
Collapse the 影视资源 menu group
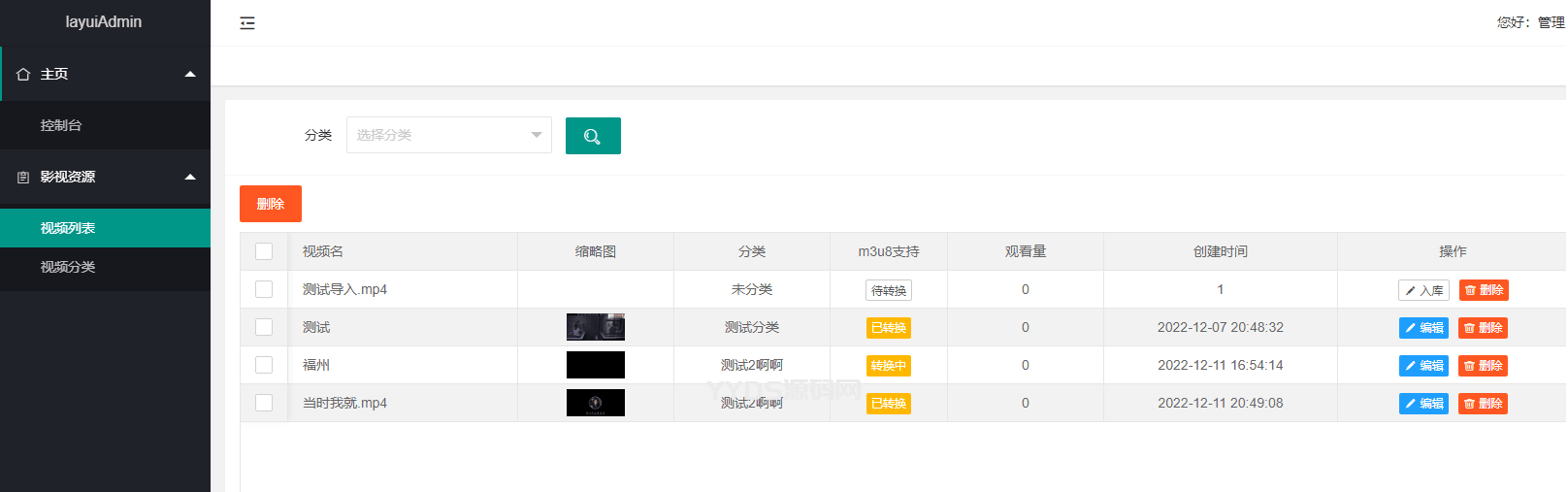point(190,177)
